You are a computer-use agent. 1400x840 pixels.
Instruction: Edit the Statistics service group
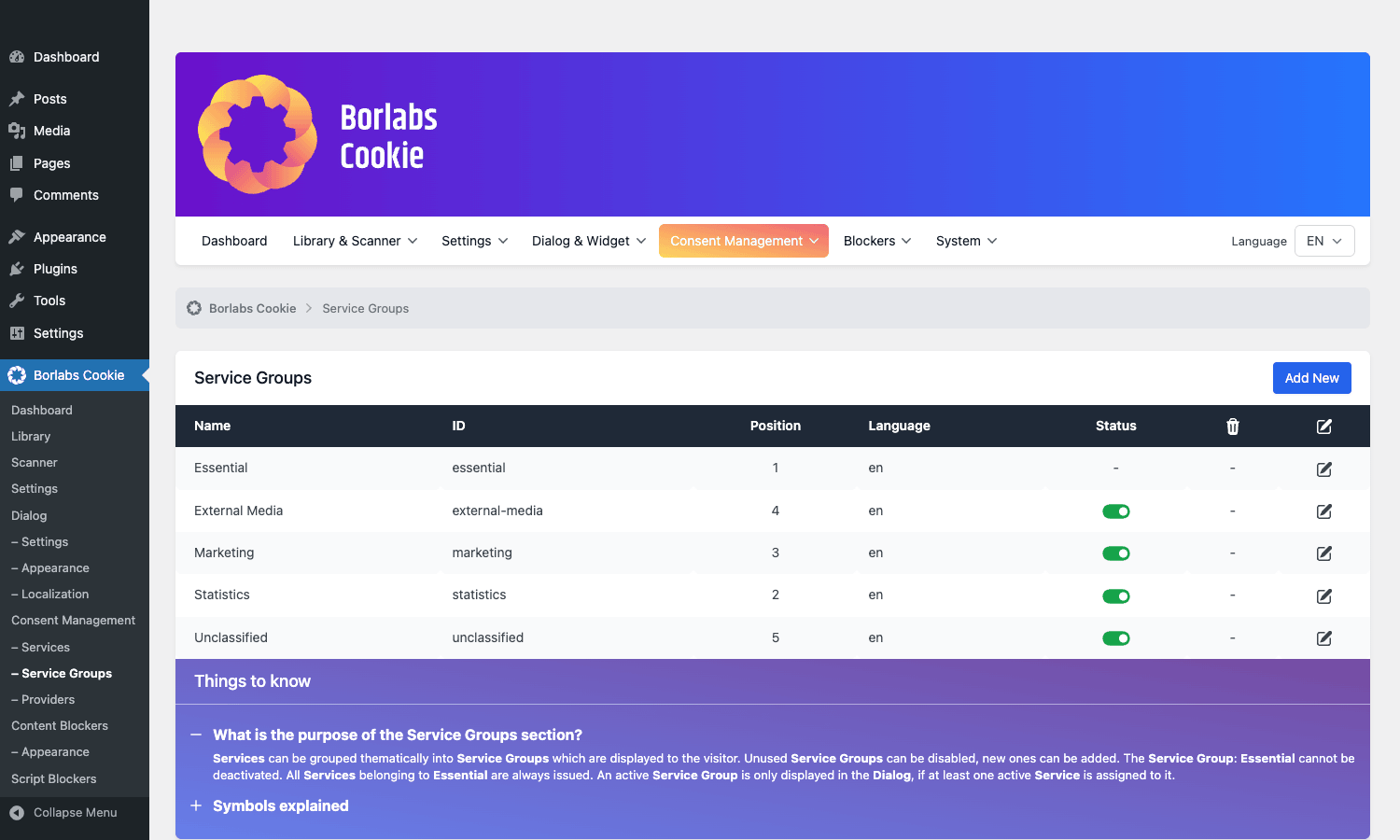coord(1324,596)
